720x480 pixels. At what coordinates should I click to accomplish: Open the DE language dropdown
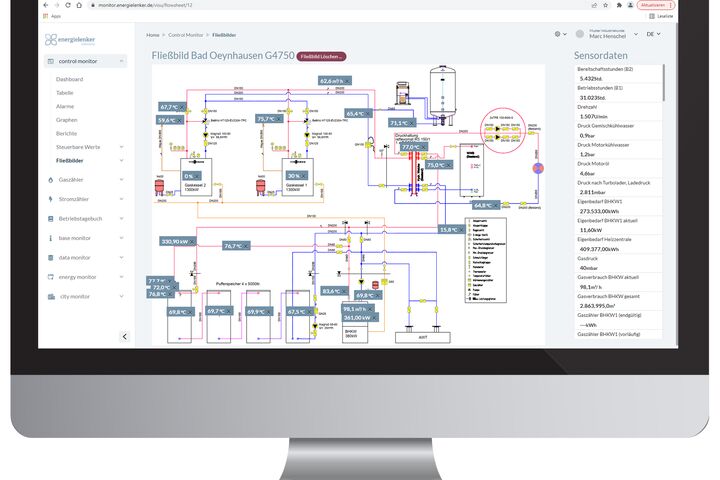click(x=653, y=34)
